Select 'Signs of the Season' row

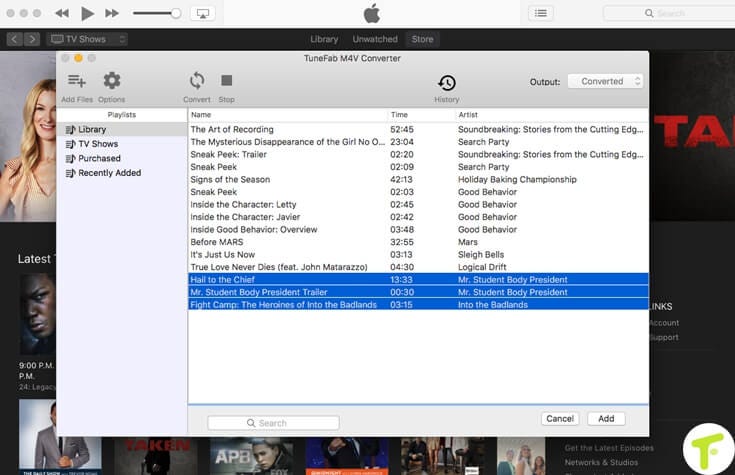(418, 180)
